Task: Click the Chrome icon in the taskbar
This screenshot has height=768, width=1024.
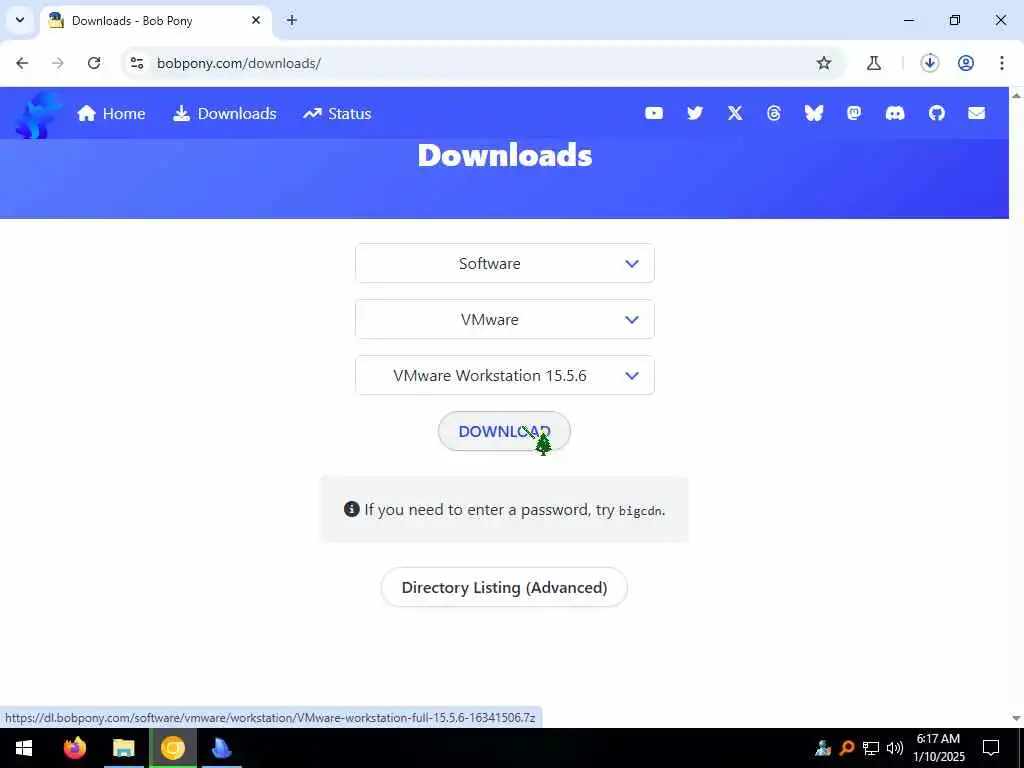Action: 173,748
